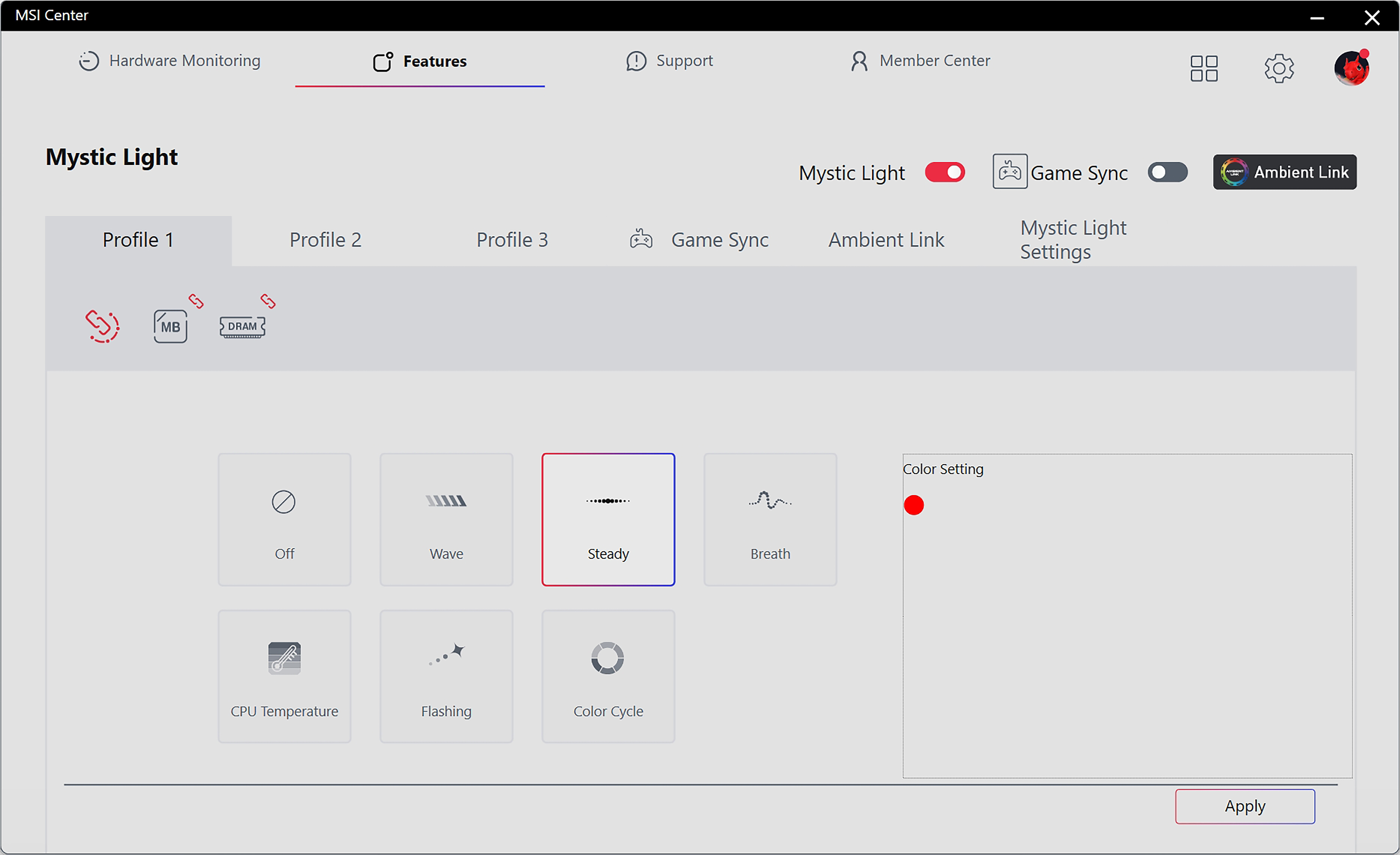Select the MB motherboard device icon
This screenshot has width=1400, height=855.
170,326
